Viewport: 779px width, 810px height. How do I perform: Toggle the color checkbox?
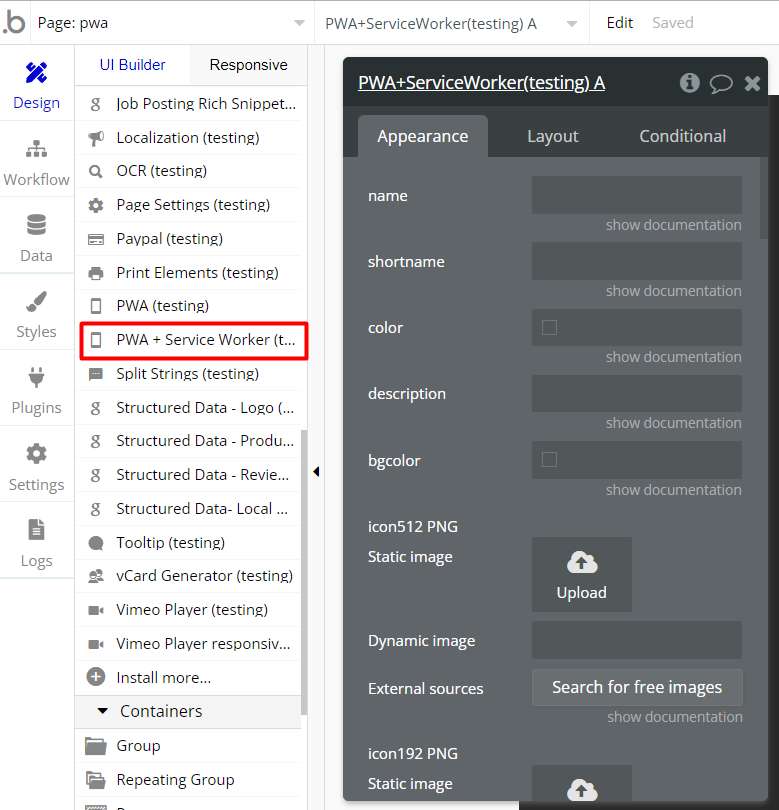549,327
